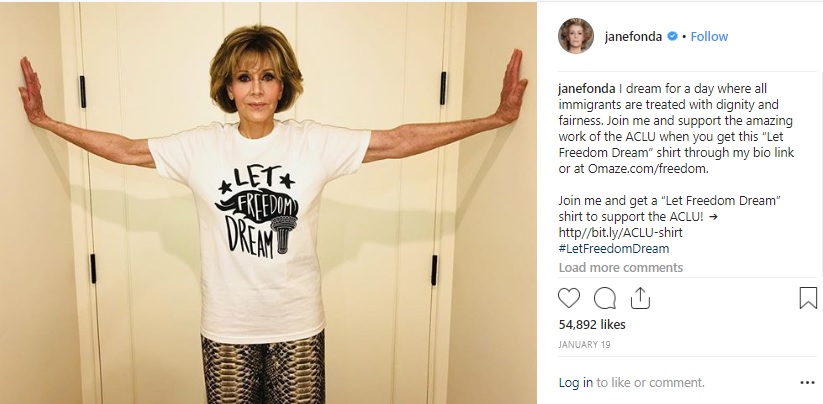Share the post with upload arrow icon
The width and height of the screenshot is (823, 404).
click(x=640, y=298)
